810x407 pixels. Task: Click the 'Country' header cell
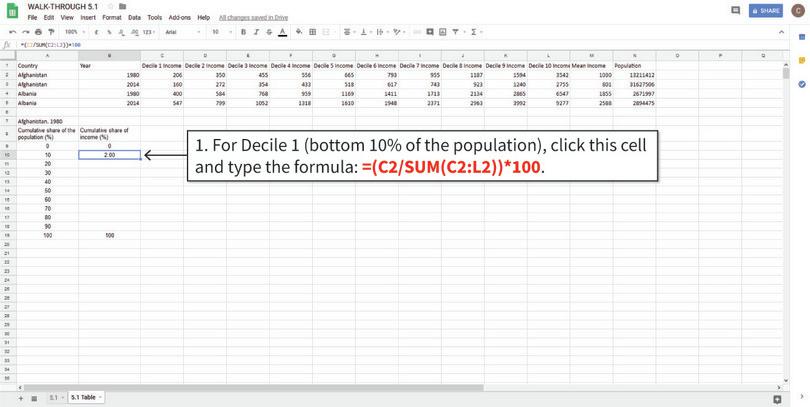click(x=48, y=66)
